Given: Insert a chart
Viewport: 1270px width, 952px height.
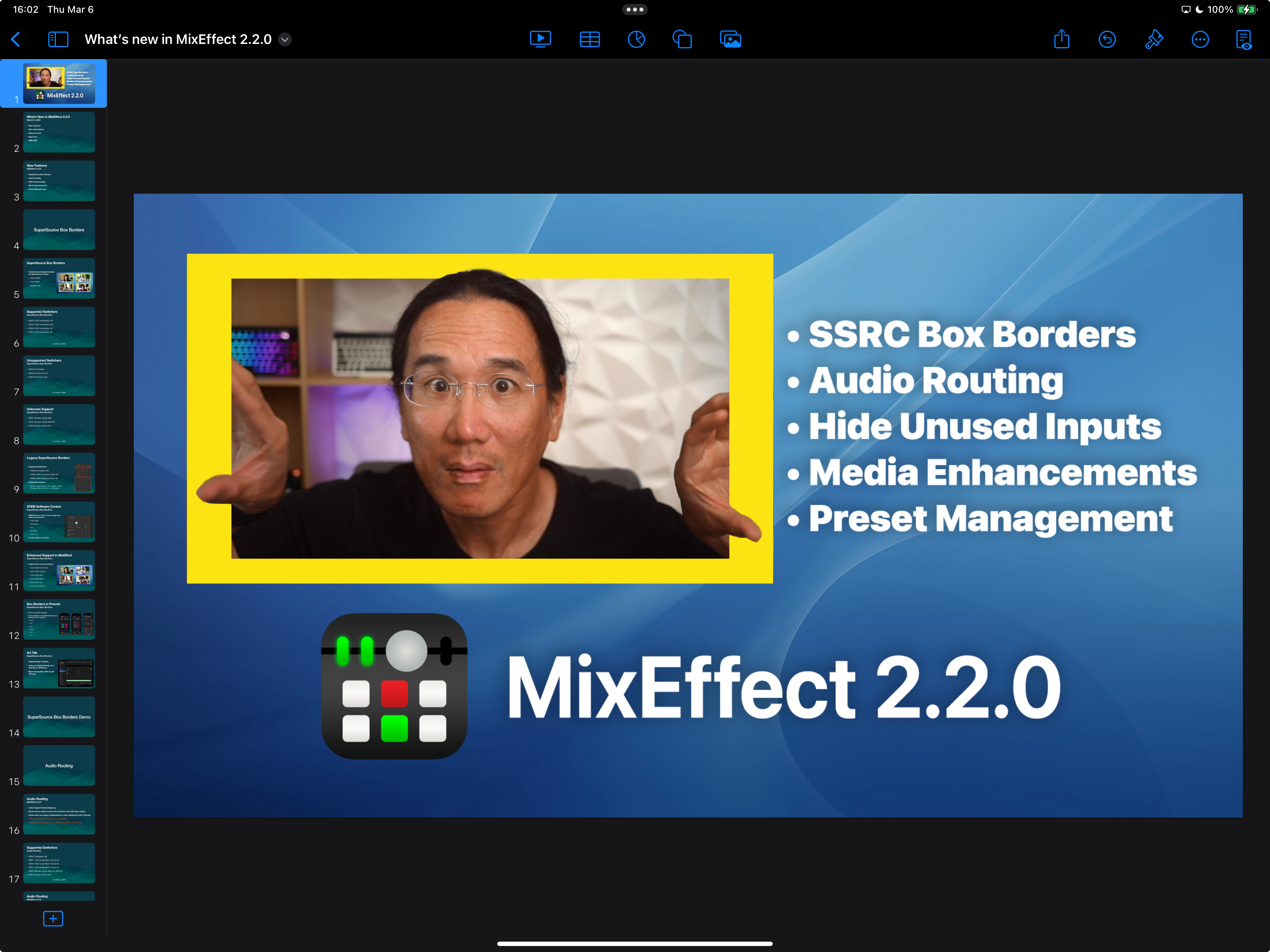Looking at the screenshot, I should click(x=636, y=39).
